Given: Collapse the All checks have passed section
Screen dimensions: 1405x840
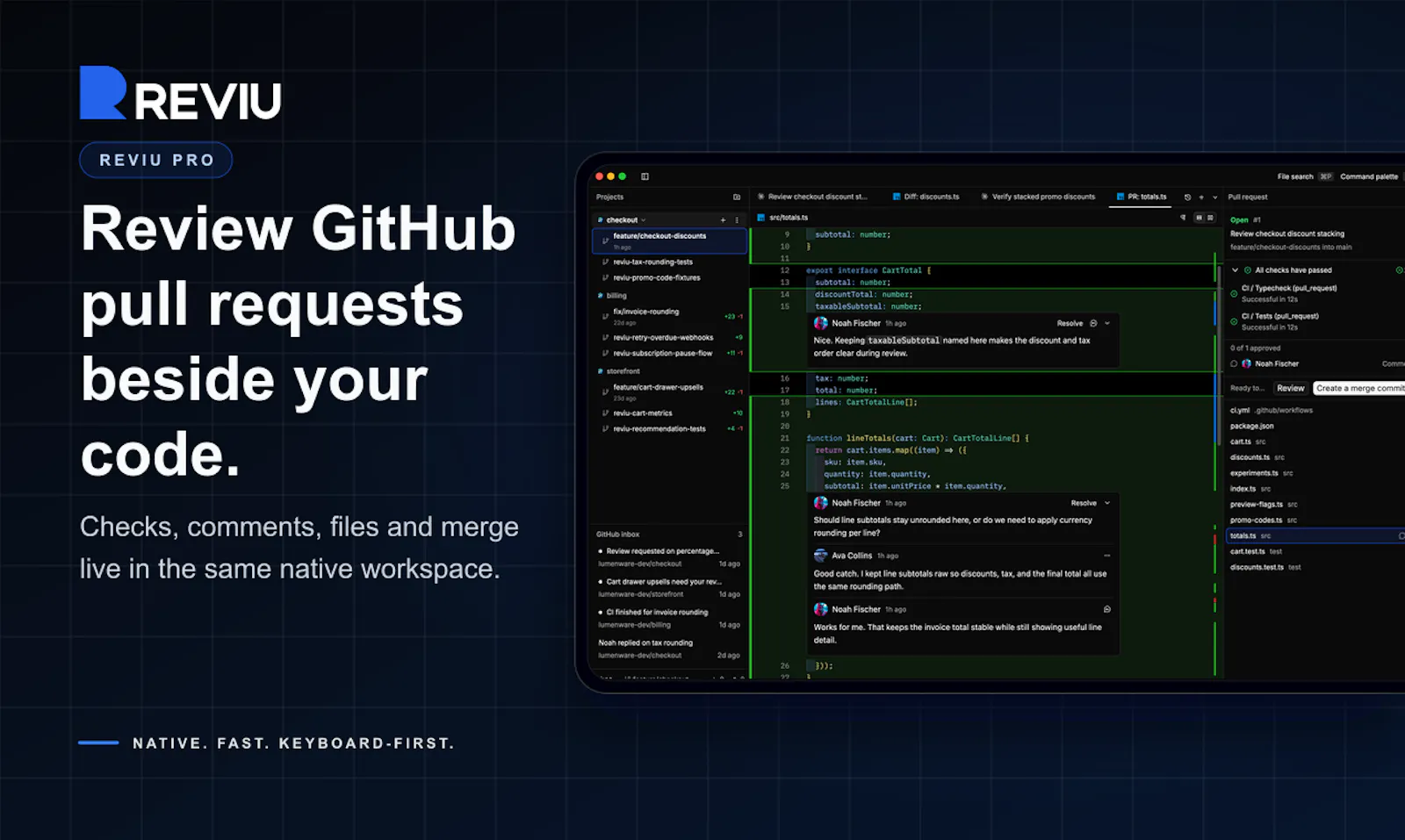Looking at the screenshot, I should (1235, 270).
